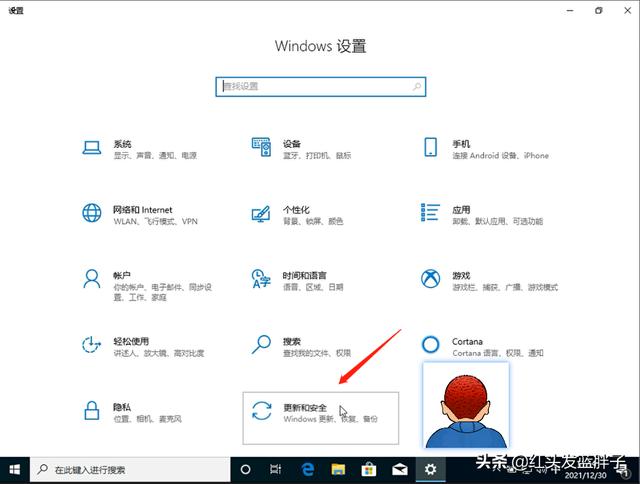Image resolution: width=640 pixels, height=484 pixels.
Task: Open the Network & Internet globe icon
Action: pyautogui.click(x=92, y=213)
